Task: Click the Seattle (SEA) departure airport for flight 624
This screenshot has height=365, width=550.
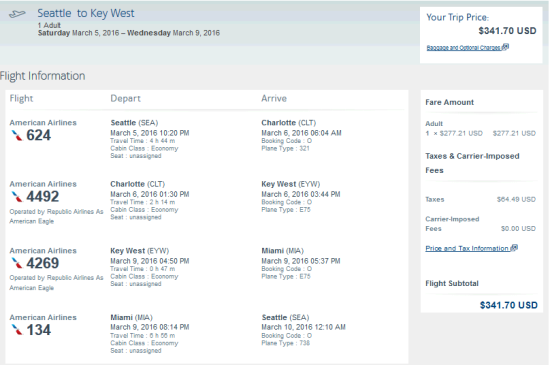Action: [x=134, y=123]
